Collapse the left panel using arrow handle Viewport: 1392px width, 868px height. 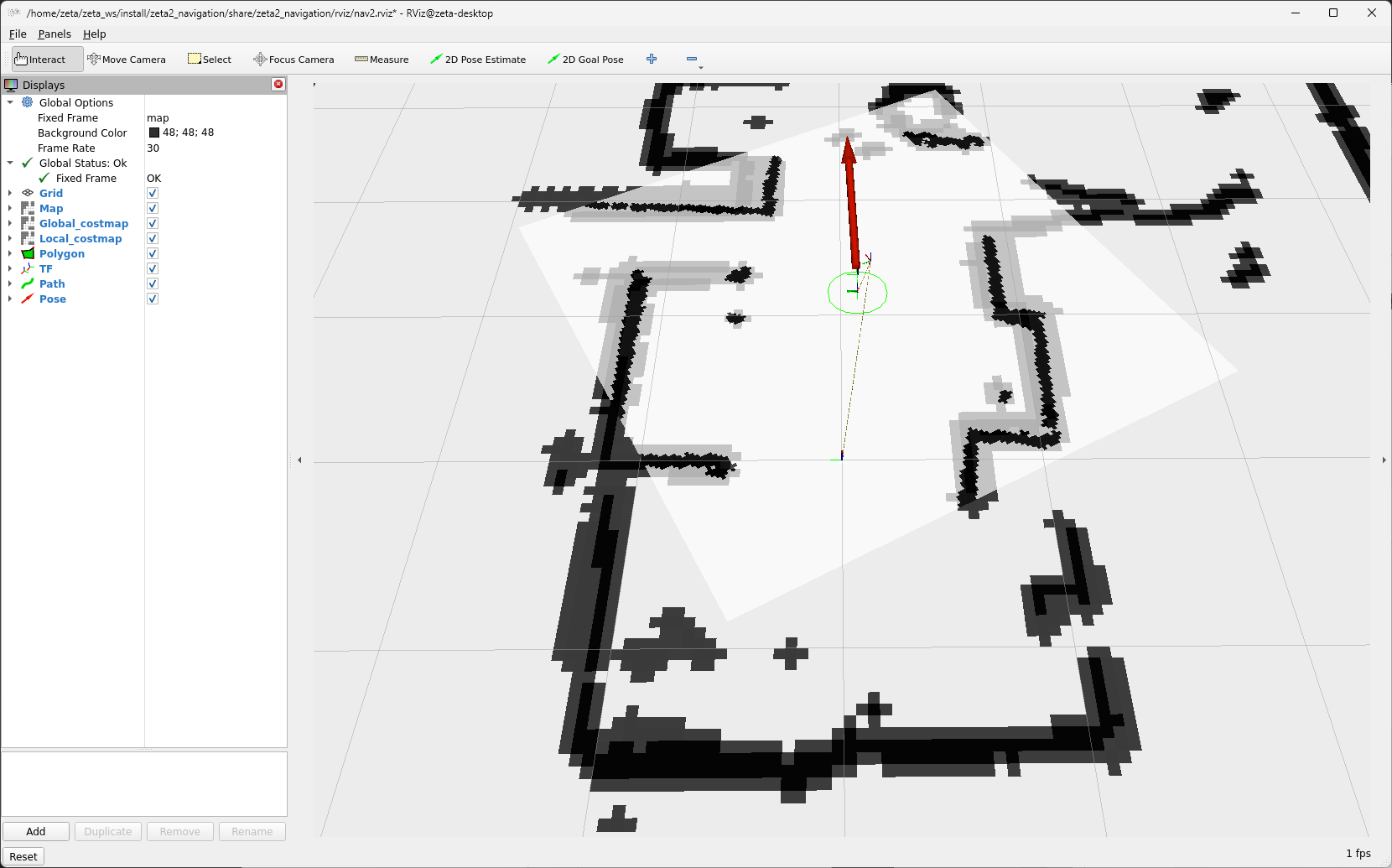pos(300,460)
